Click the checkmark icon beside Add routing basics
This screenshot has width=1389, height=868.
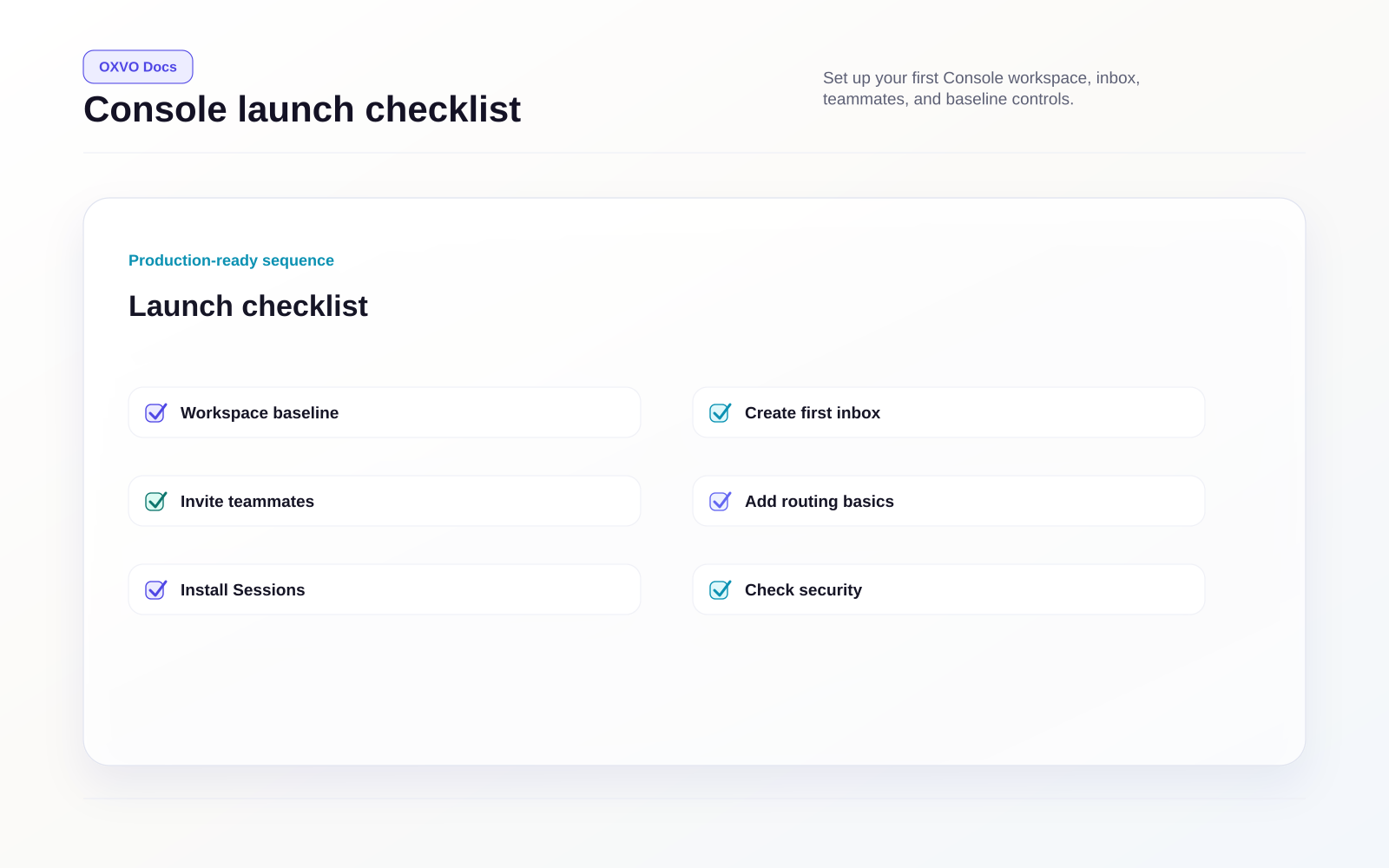coord(721,502)
